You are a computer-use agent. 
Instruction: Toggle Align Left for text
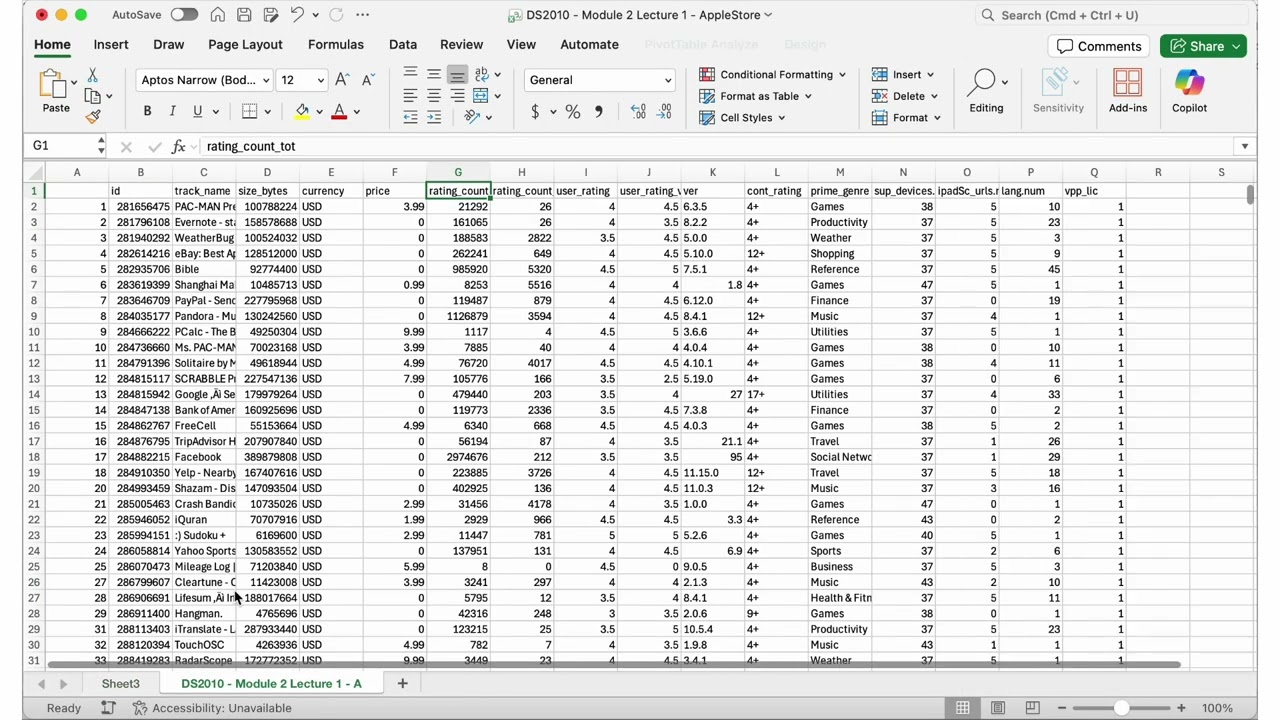[x=410, y=96]
